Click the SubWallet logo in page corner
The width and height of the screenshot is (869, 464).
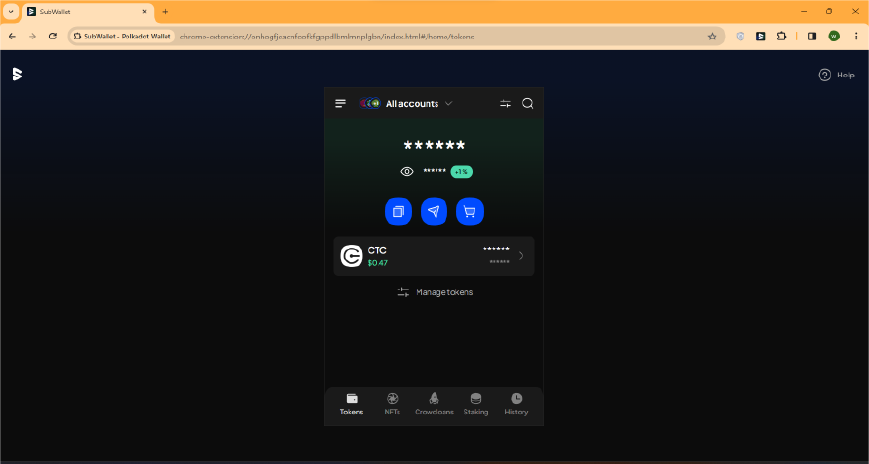[x=17, y=74]
